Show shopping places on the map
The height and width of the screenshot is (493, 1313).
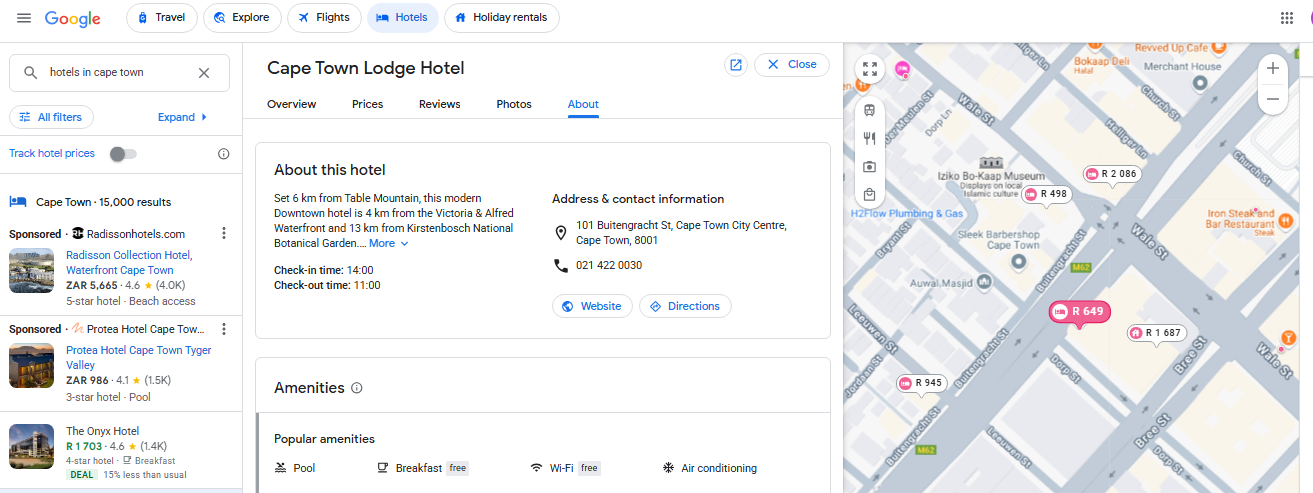(870, 194)
